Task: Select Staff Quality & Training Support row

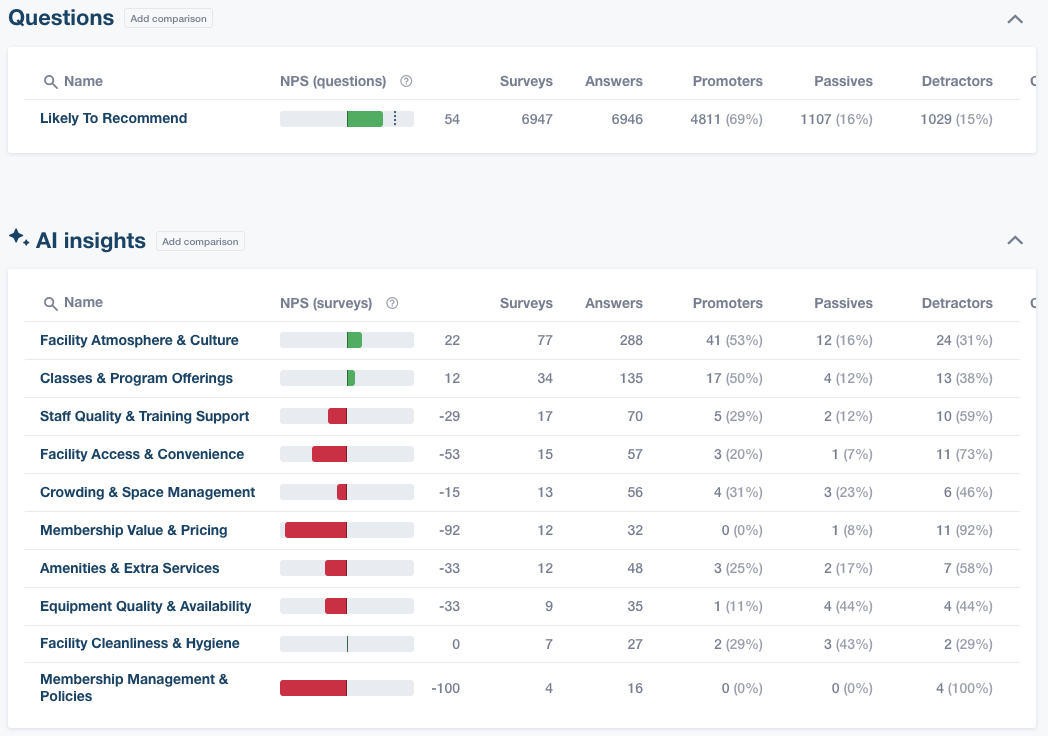Action: pyautogui.click(x=144, y=416)
